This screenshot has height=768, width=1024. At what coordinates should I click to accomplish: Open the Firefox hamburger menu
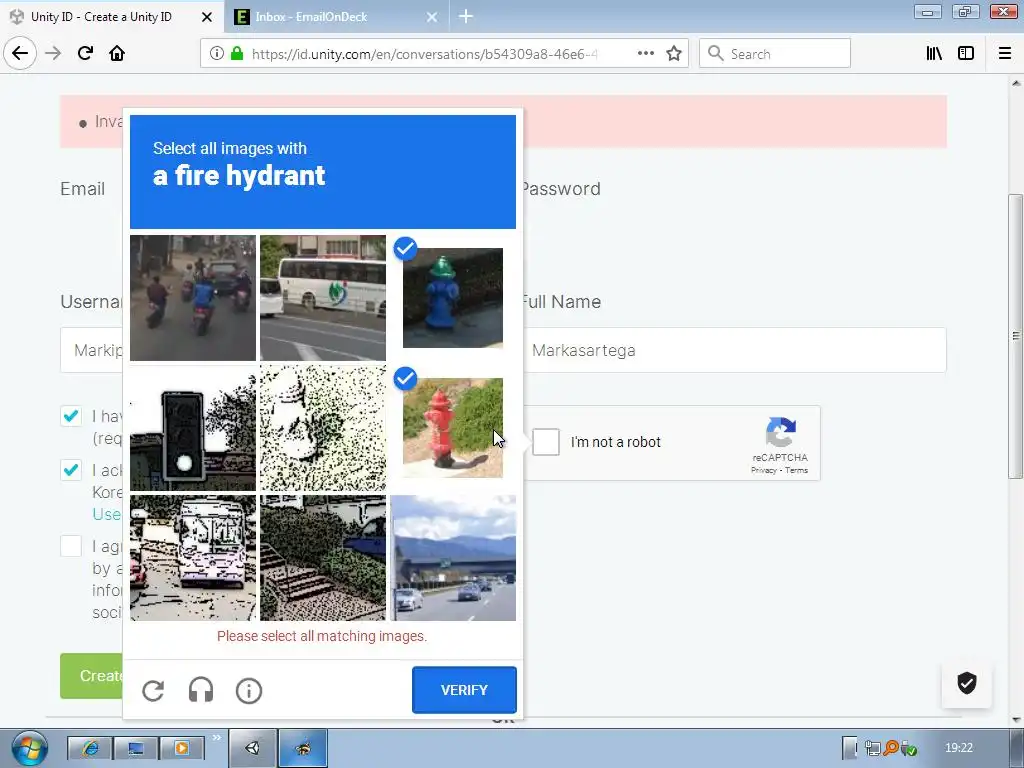1004,54
